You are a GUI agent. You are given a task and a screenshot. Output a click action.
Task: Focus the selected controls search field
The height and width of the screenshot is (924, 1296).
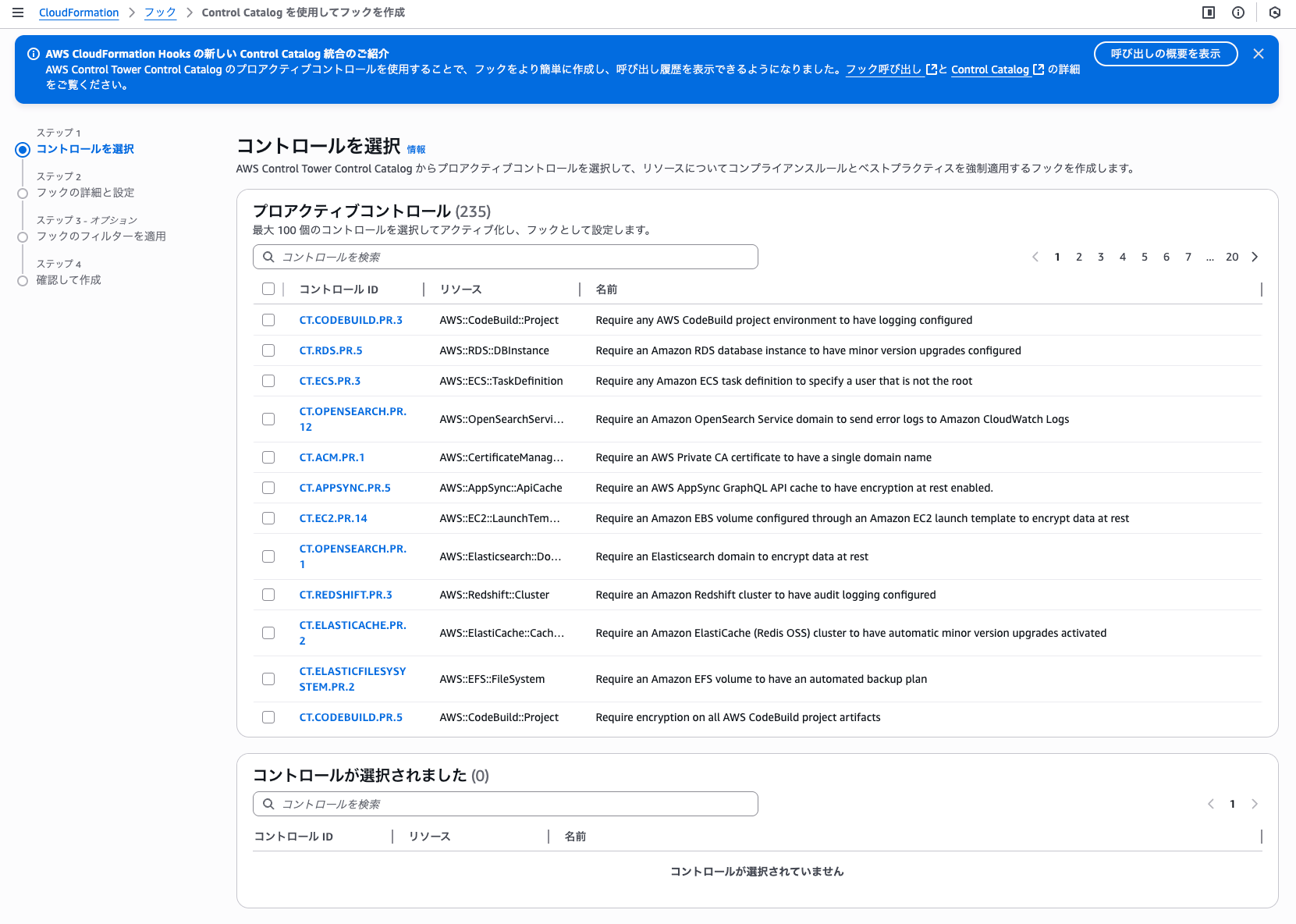(x=506, y=804)
